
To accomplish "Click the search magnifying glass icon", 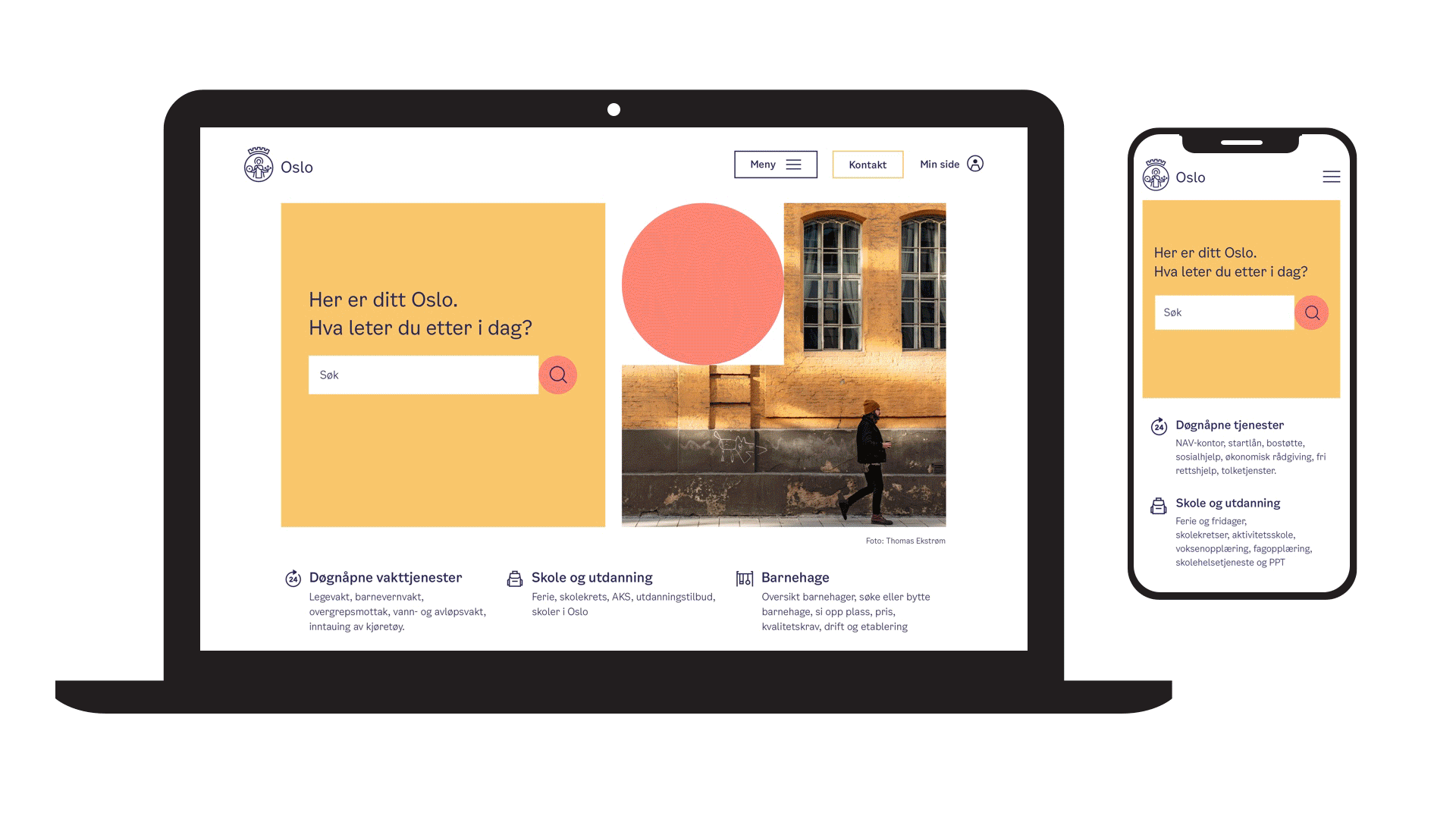I will point(558,374).
